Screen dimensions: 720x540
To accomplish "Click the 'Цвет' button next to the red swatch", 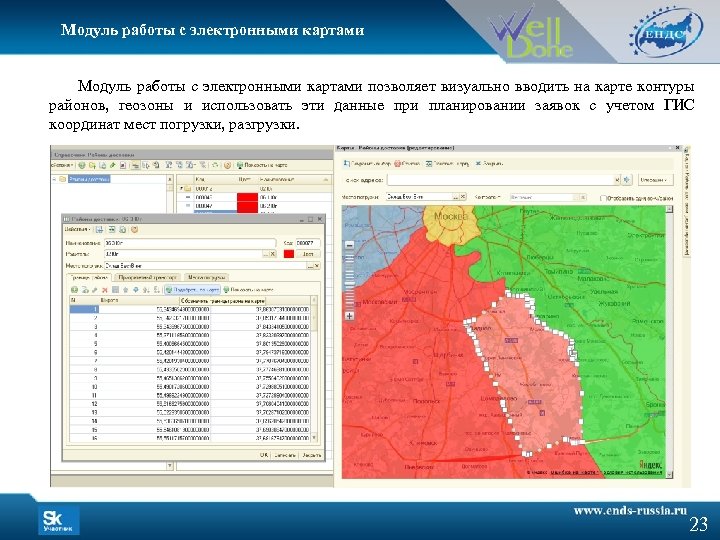I will click(308, 254).
